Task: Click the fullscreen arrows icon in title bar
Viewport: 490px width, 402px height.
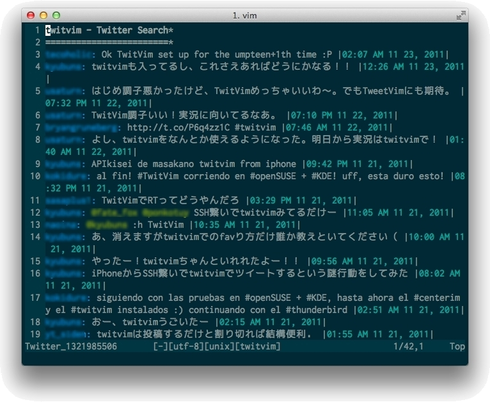Action: (x=461, y=15)
